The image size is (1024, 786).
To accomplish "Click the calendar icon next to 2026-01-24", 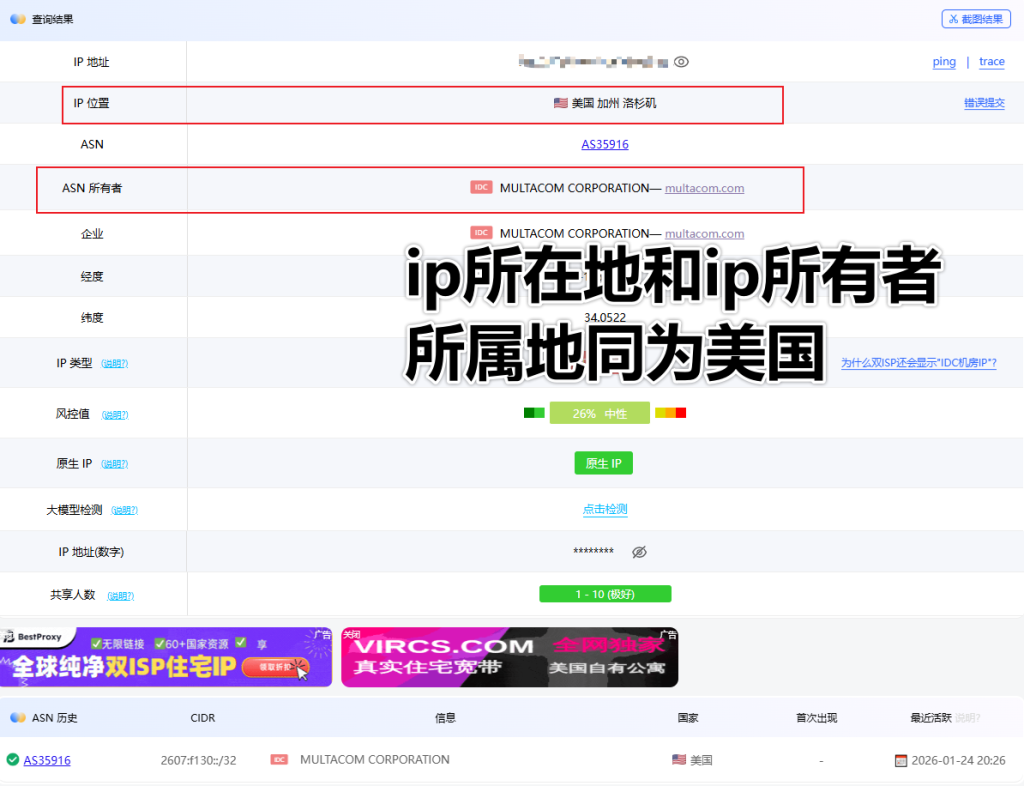I will tap(900, 761).
